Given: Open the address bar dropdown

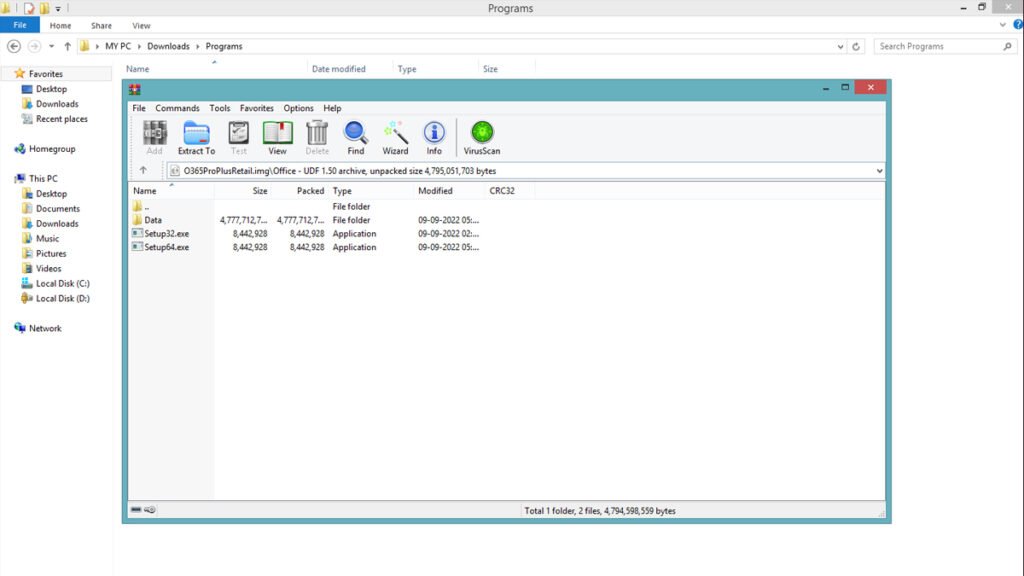Looking at the screenshot, I should [879, 170].
